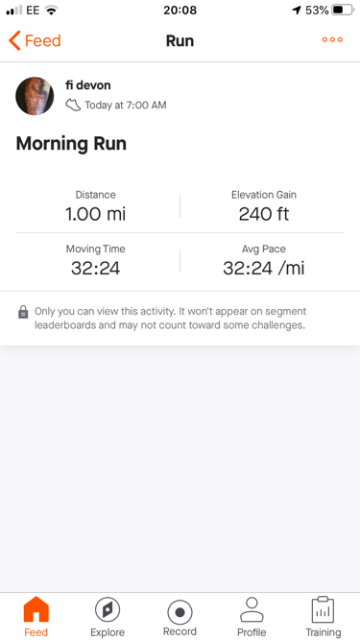Tap the battery indicator in status bar
The height and width of the screenshot is (640, 360).
point(343,10)
